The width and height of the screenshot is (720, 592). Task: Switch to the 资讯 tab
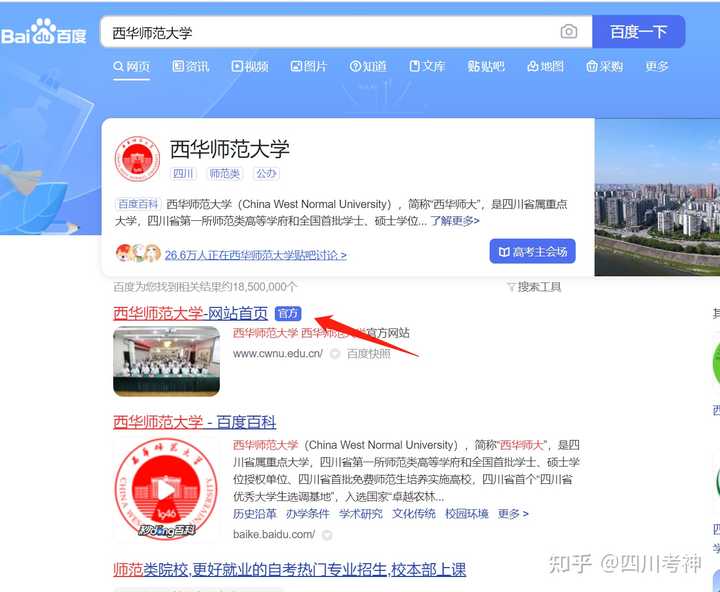coord(191,67)
